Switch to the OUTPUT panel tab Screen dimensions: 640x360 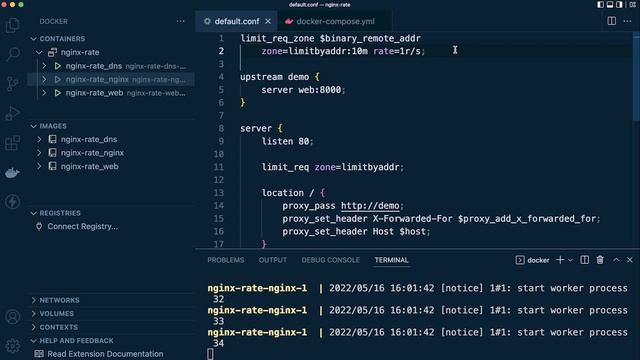[273, 260]
